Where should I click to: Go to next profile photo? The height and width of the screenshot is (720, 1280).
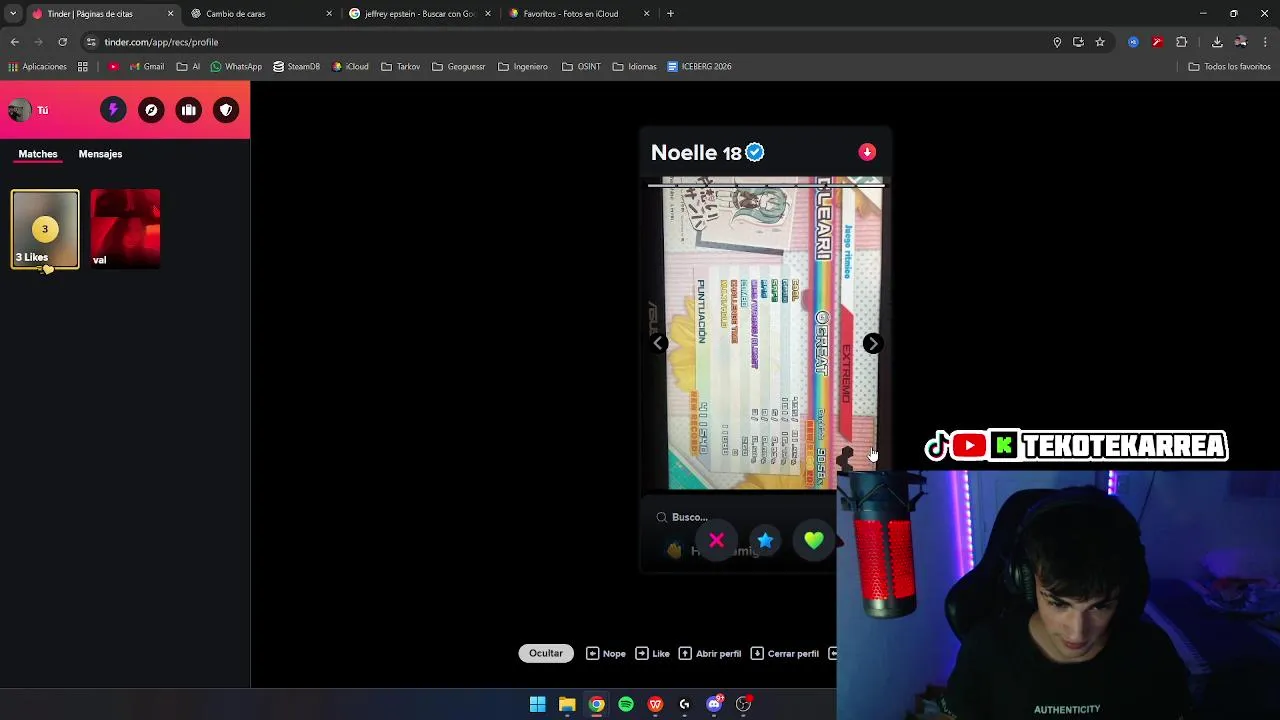click(x=872, y=343)
